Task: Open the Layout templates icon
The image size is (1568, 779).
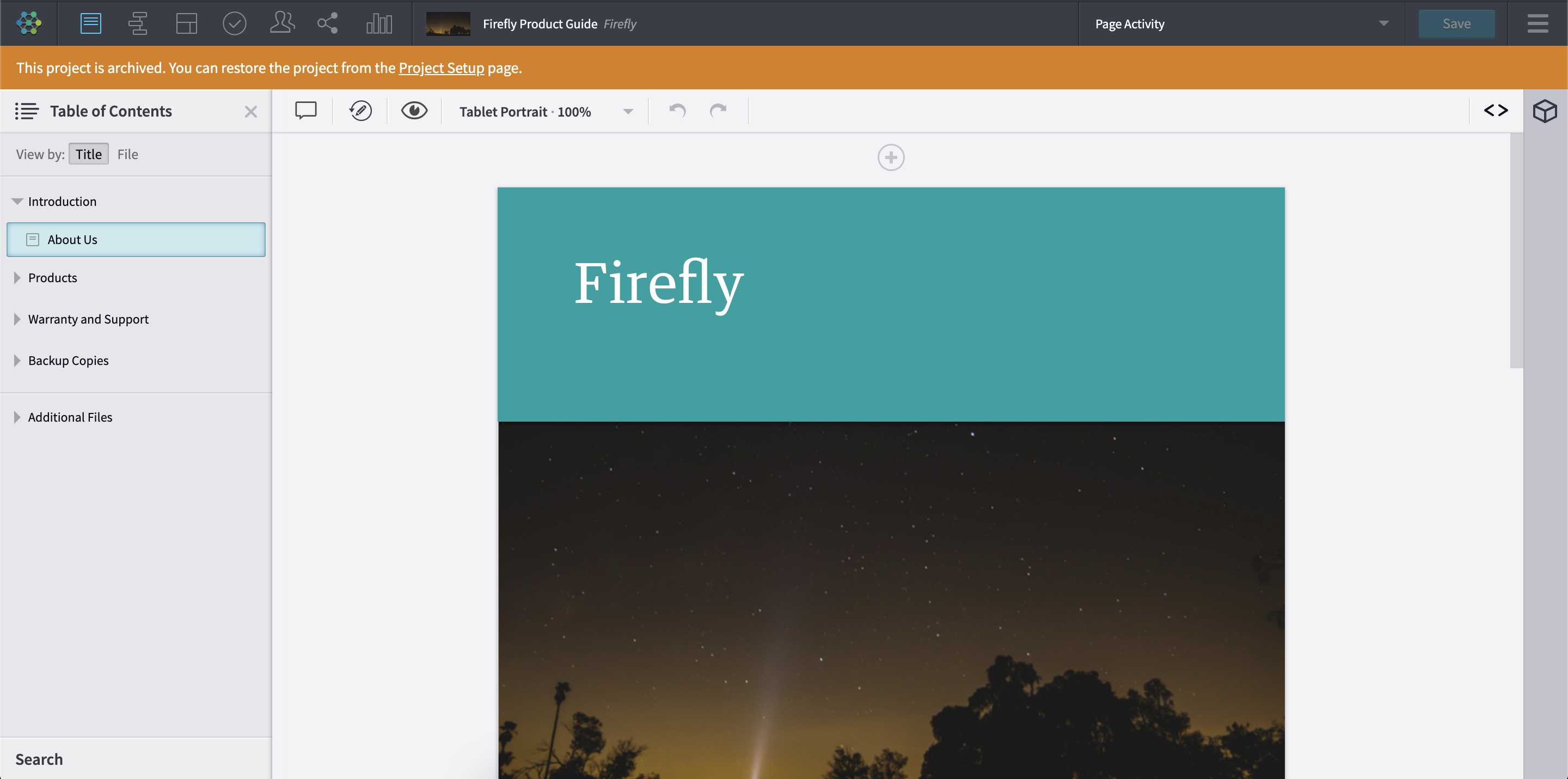Action: 186,23
